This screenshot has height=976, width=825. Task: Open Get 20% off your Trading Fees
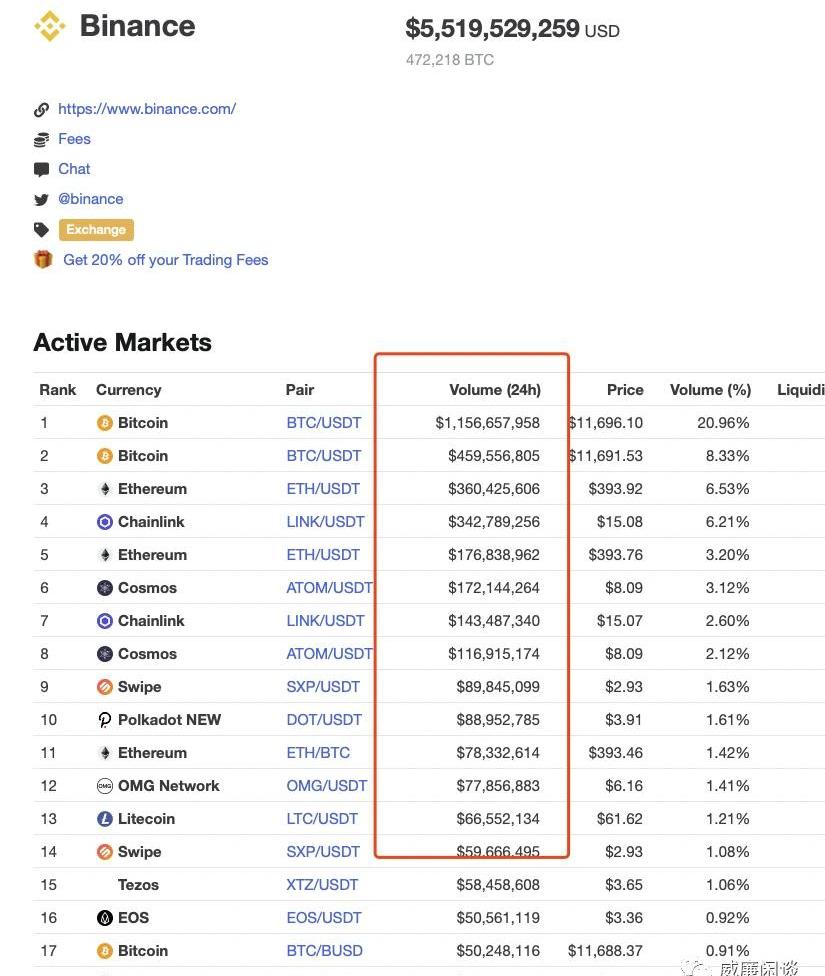pos(165,260)
